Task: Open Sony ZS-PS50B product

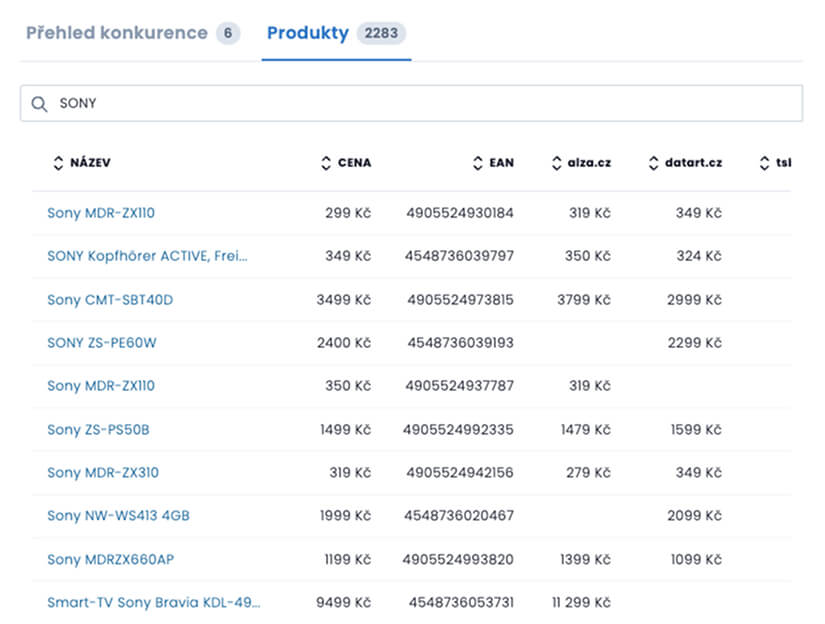Action: (x=98, y=430)
